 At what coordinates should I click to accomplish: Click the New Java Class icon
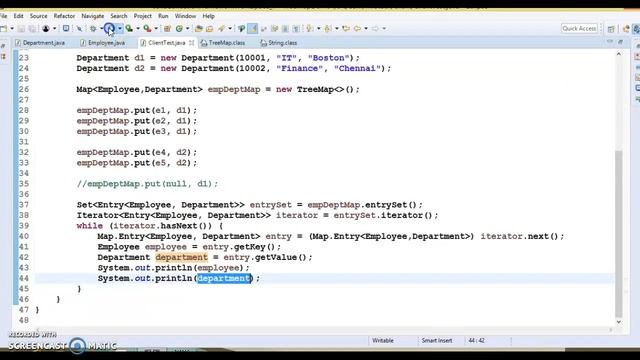[x=179, y=29]
